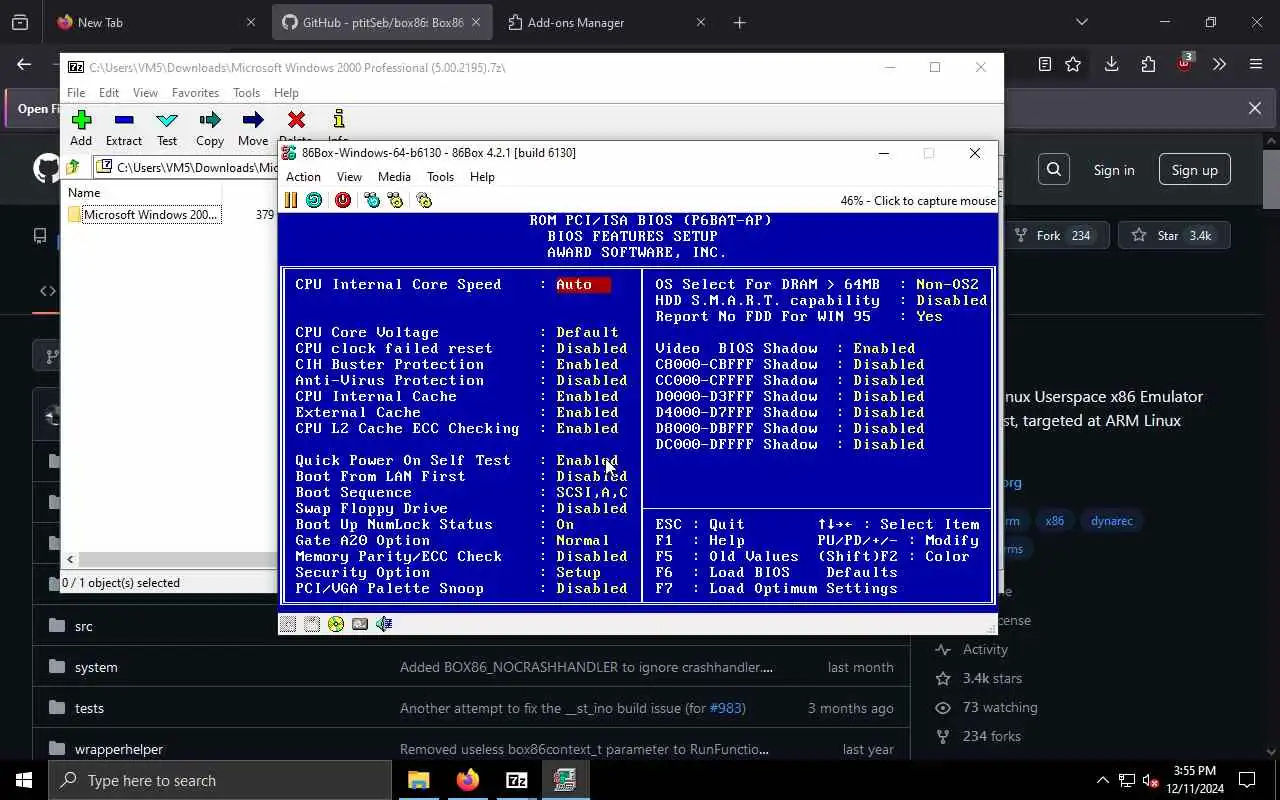Viewport: 1280px width, 800px height.
Task: Click sound speaker status bar icon
Action: [384, 624]
